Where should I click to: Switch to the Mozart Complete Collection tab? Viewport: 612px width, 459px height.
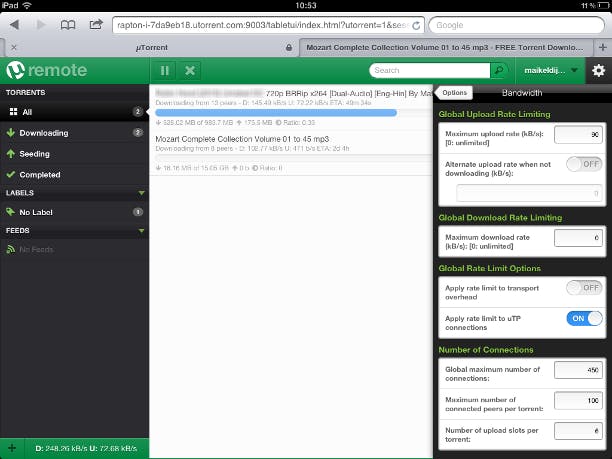click(x=444, y=47)
